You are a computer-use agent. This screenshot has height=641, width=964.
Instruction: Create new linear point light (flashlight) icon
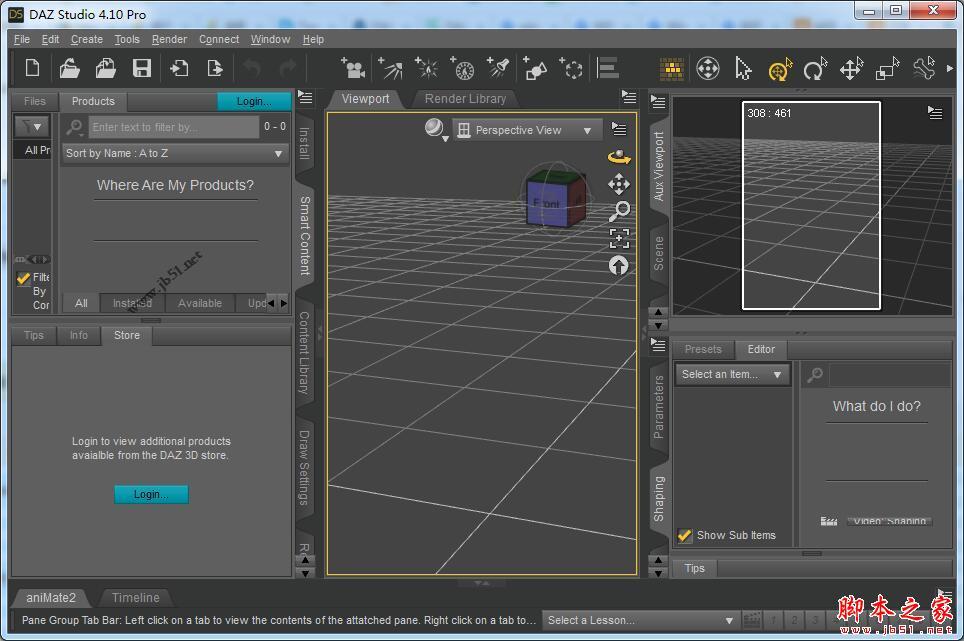(499, 68)
